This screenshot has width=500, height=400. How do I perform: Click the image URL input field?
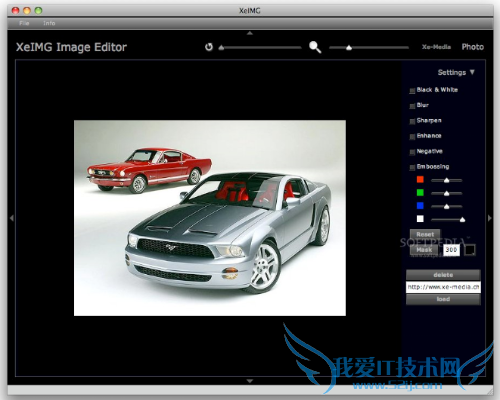click(x=443, y=287)
